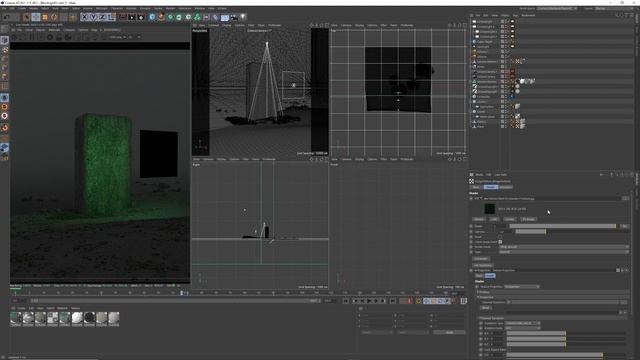Toggle the Autokeying button
This screenshot has height=360, width=640.
pos(418,301)
